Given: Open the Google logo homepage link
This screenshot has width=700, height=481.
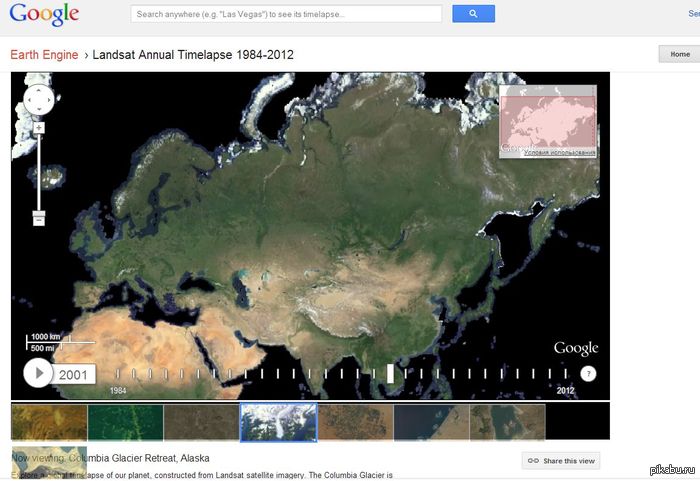Looking at the screenshot, I should [x=44, y=14].
